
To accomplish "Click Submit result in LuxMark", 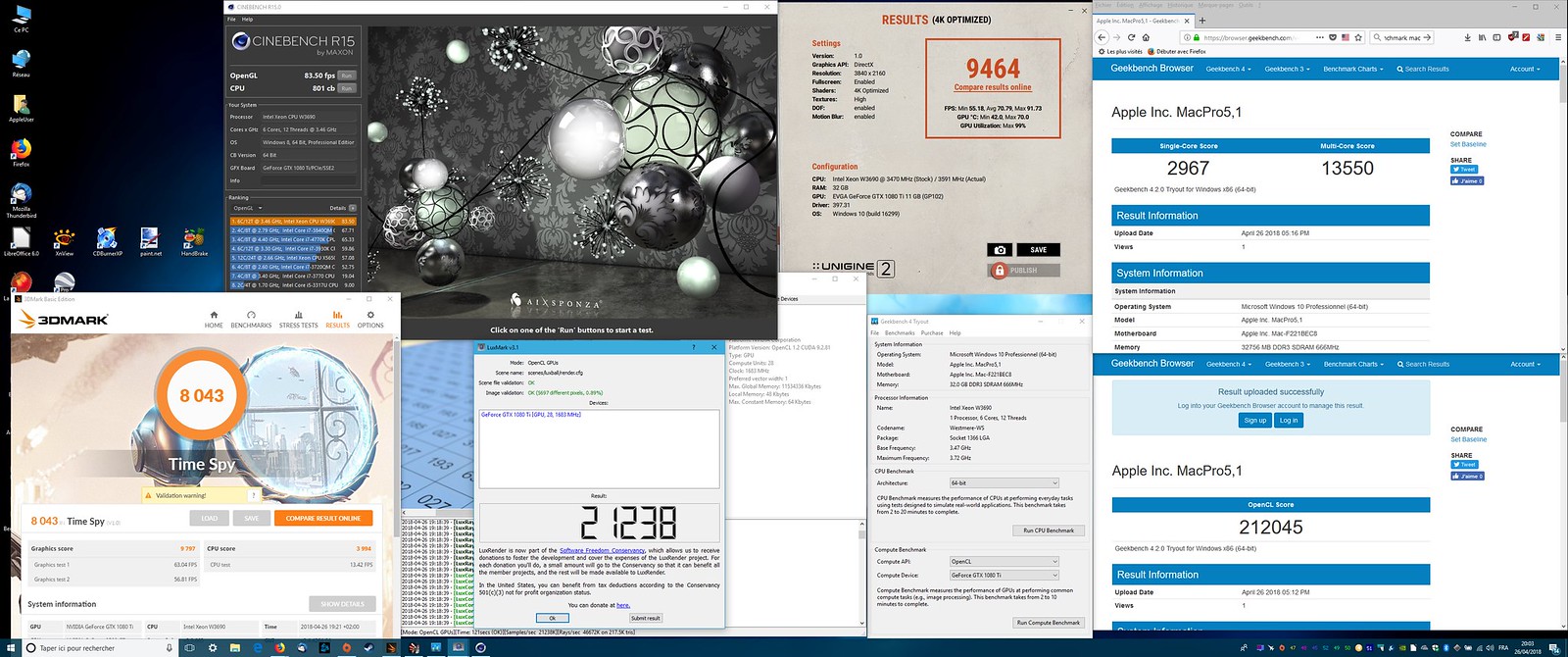I will pos(645,618).
